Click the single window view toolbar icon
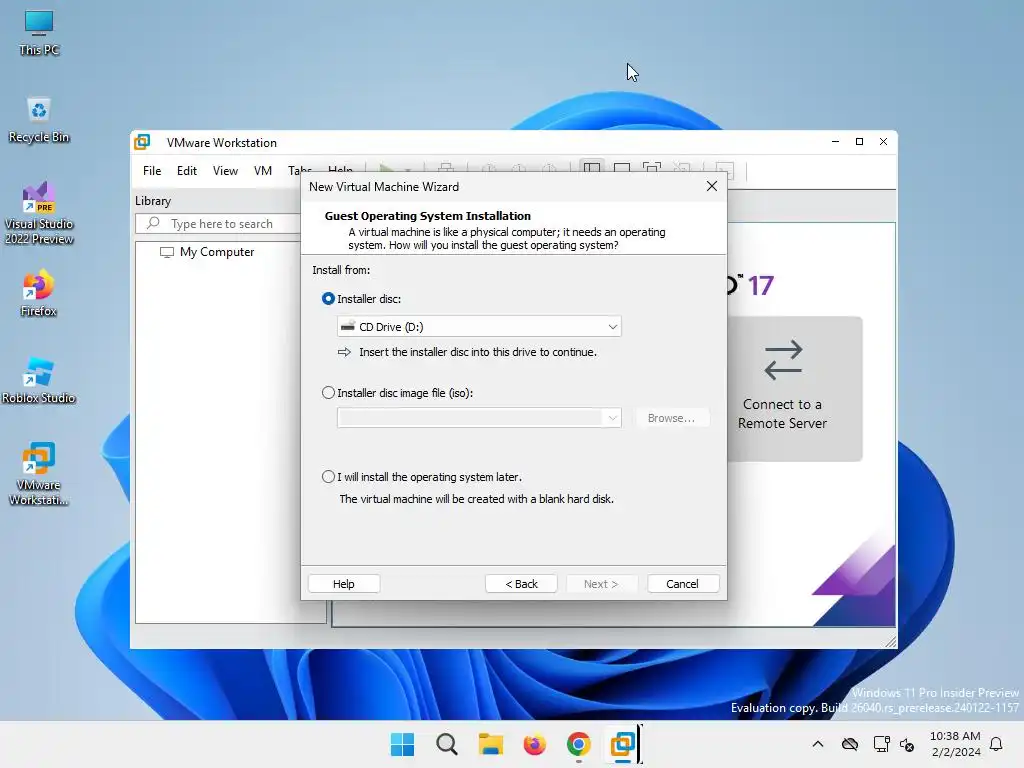The image size is (1024, 768). 622,168
